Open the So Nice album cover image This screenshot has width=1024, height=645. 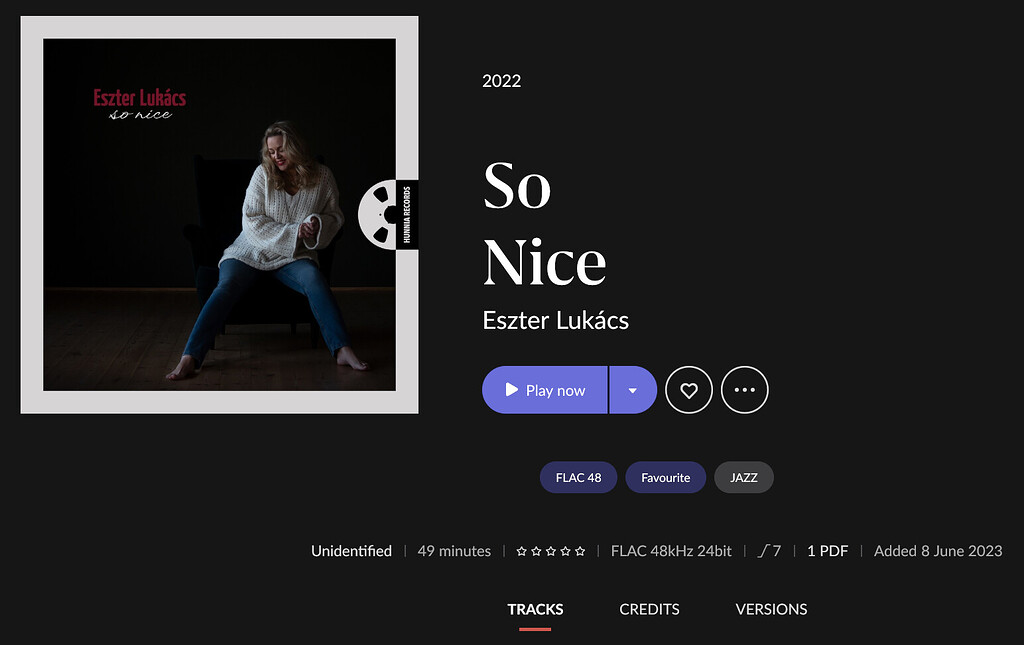point(219,214)
